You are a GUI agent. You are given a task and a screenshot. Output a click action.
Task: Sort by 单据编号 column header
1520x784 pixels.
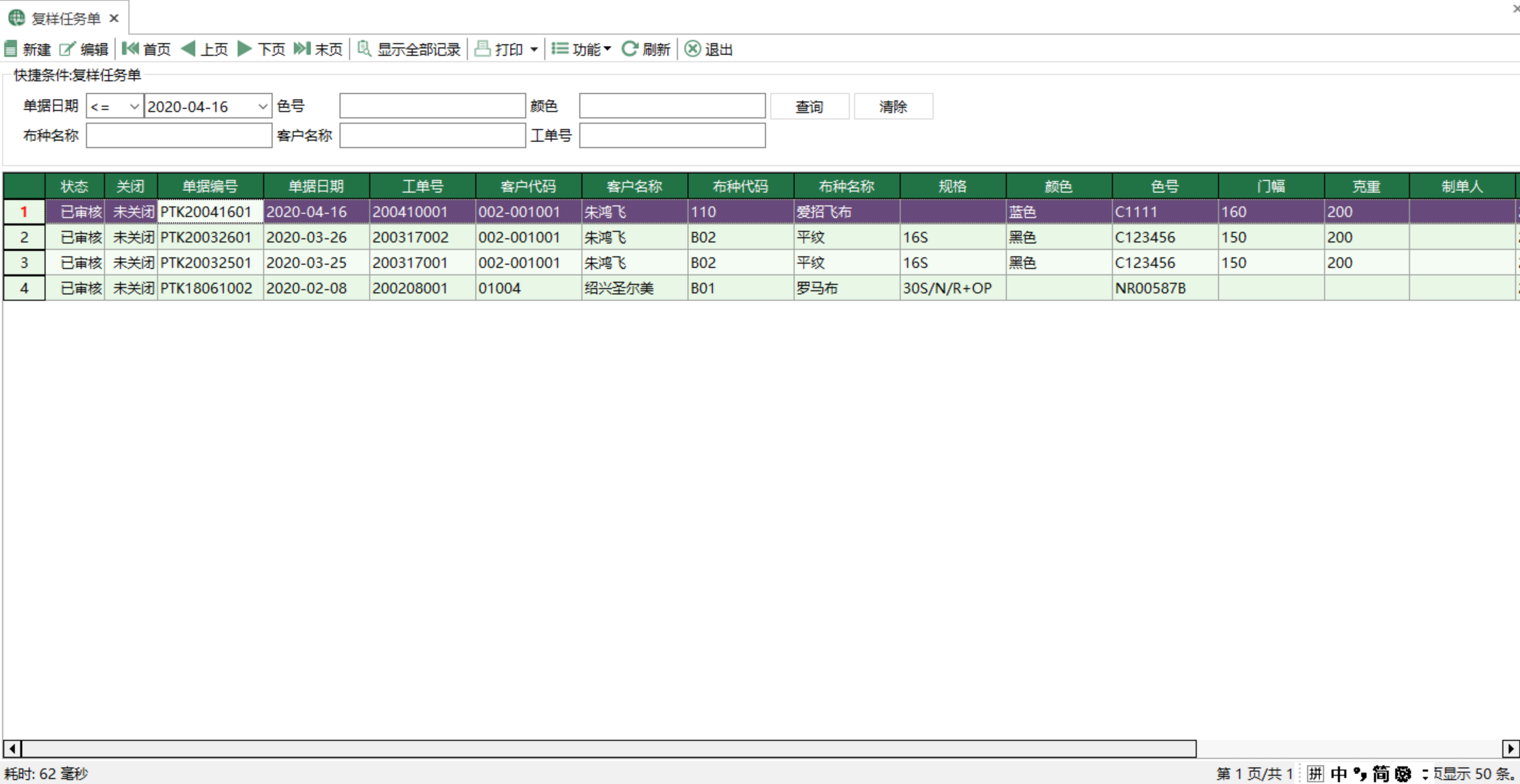pos(210,187)
